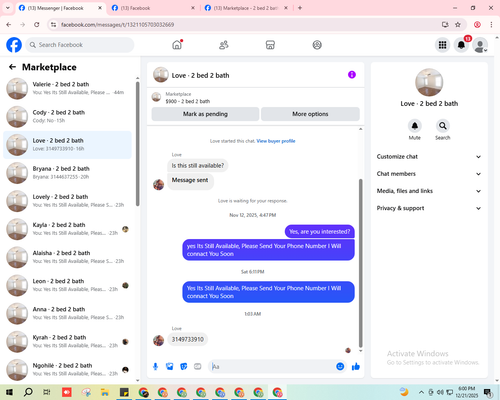Open a new browser tab
This screenshot has width=500, height=400.
(300, 8)
